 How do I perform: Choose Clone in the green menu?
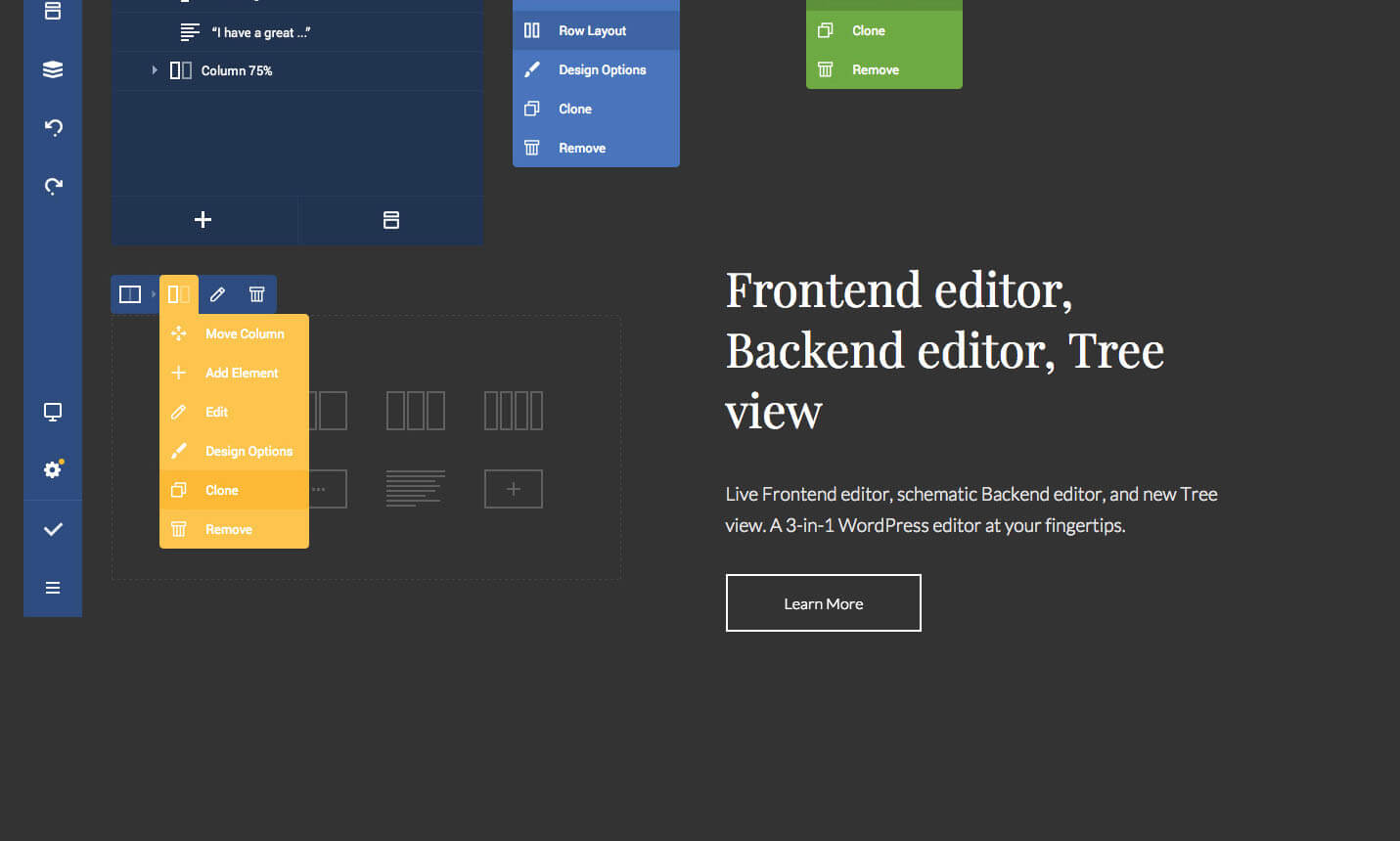(884, 30)
